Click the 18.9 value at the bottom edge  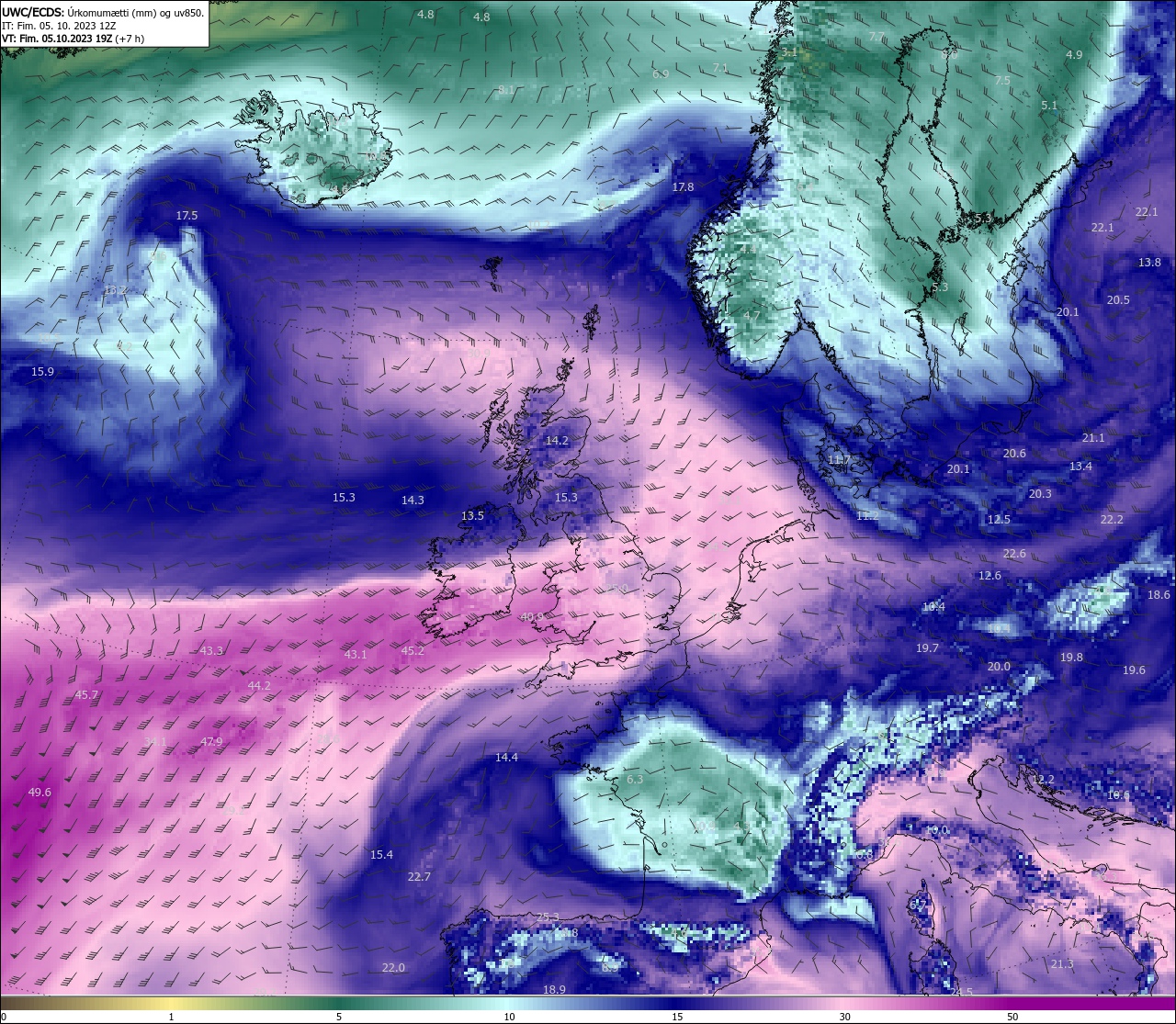554,989
